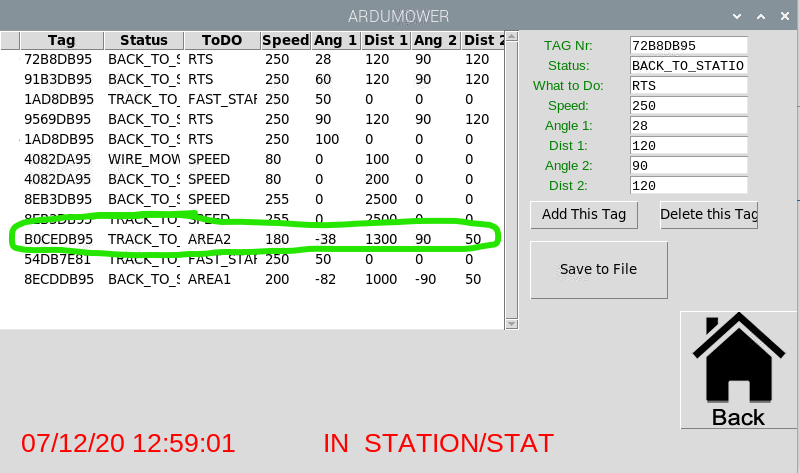The image size is (800, 473).
Task: Click the -90 Ang 2 cell
Action: click(424, 279)
